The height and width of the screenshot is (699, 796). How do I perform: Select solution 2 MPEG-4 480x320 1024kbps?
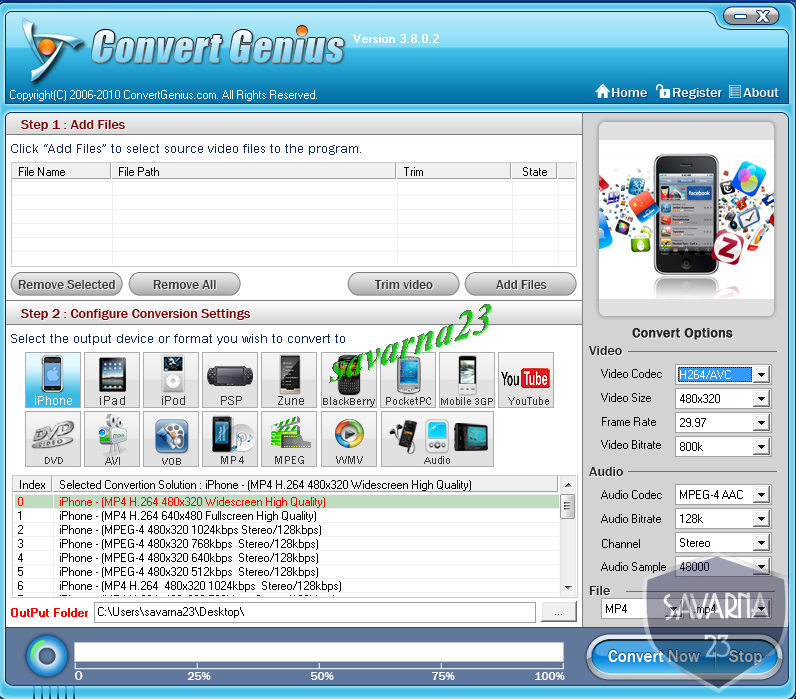pos(286,530)
